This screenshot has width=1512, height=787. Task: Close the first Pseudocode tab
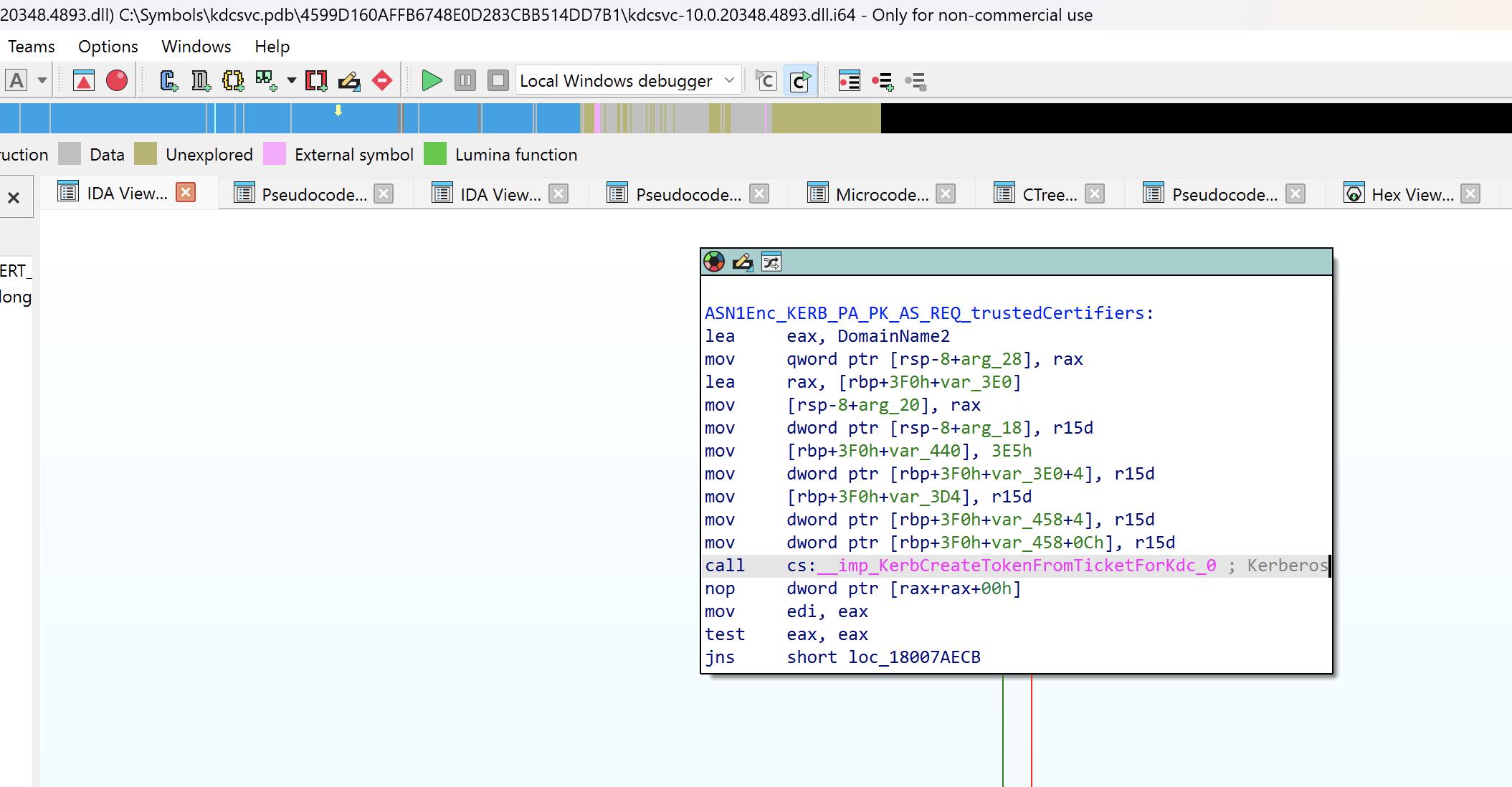[384, 194]
